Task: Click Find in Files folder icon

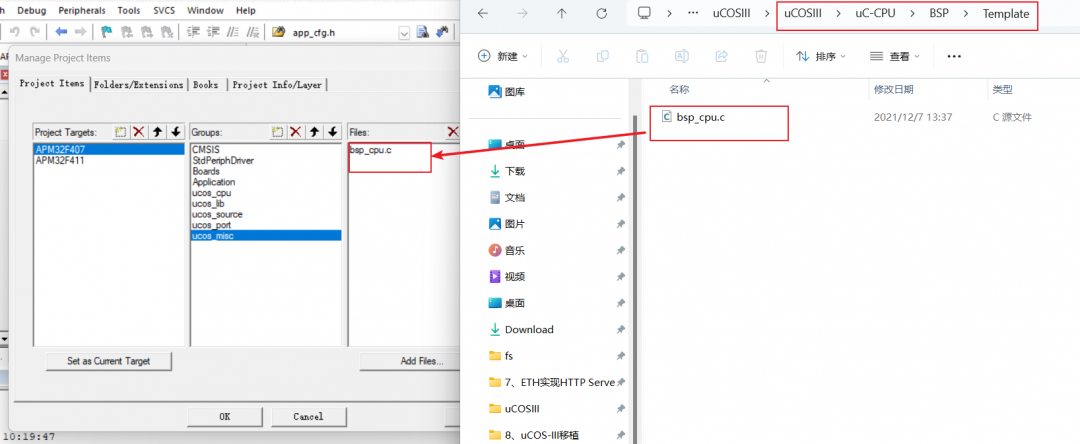Action: [x=278, y=32]
